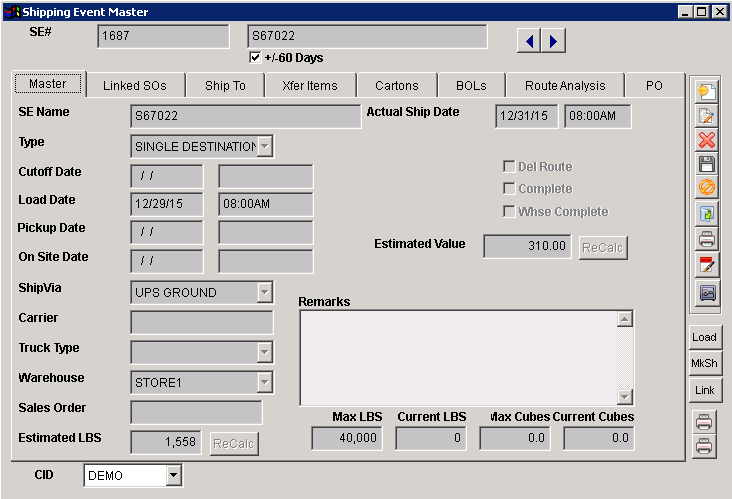This screenshot has height=499, width=732.
Task: Open the ShipVia dropdown
Action: click(264, 293)
